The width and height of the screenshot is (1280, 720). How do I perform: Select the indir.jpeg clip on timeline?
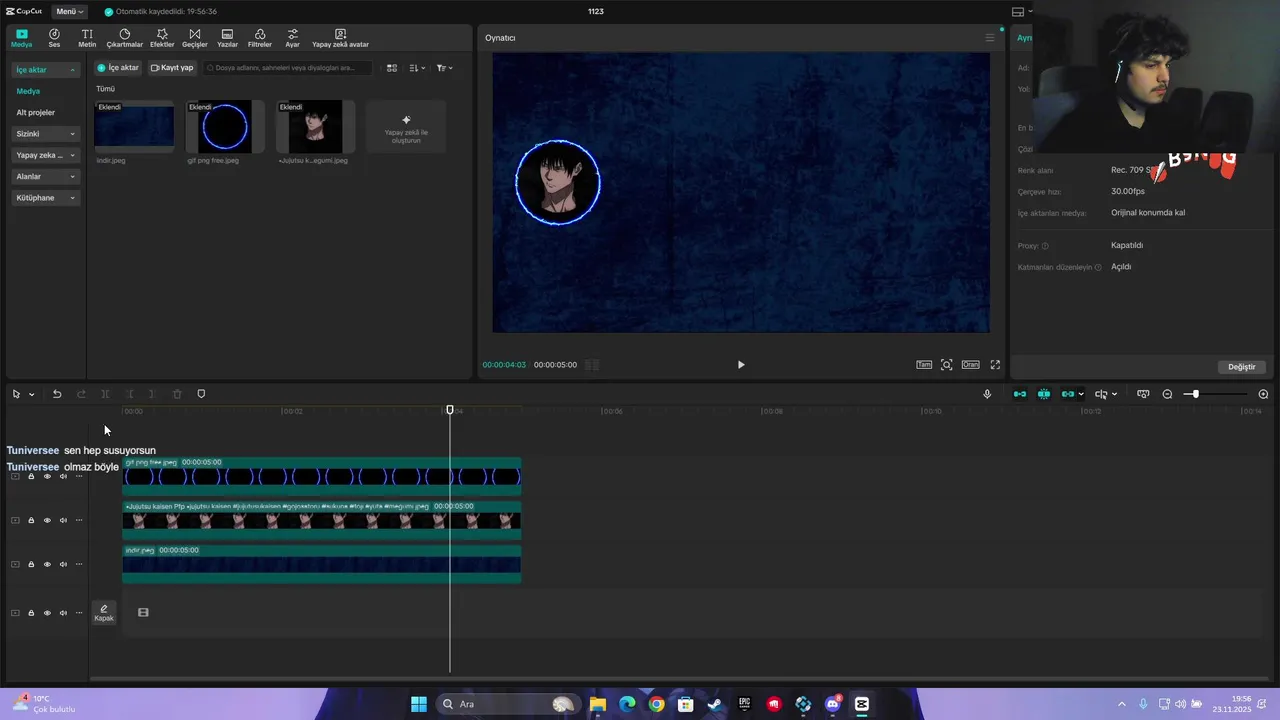[321, 564]
